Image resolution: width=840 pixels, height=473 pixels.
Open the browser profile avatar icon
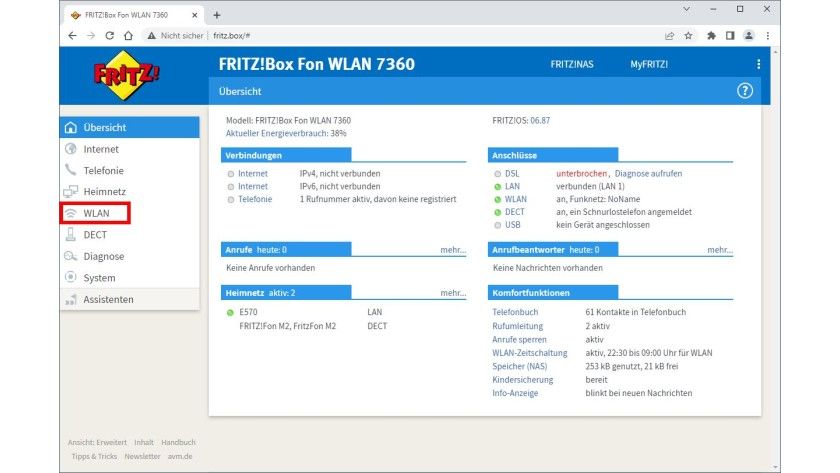pos(749,36)
